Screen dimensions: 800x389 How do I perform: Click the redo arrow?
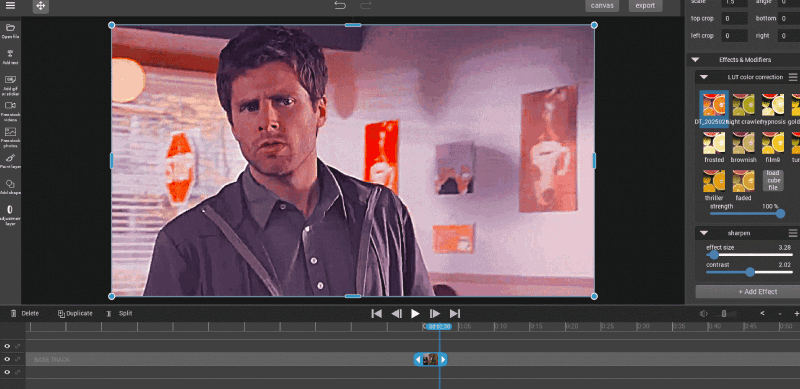(365, 6)
